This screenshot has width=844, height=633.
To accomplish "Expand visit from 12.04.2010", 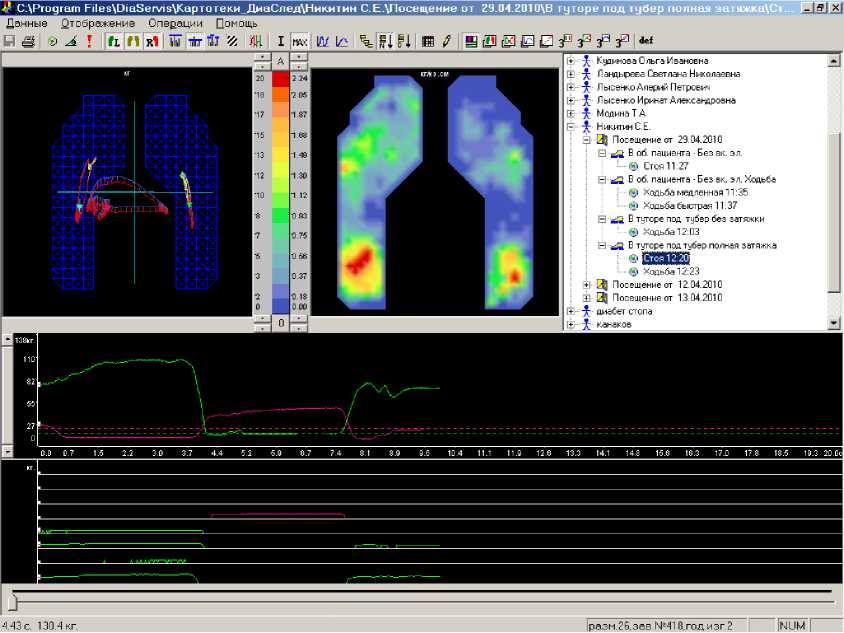I will click(x=586, y=284).
